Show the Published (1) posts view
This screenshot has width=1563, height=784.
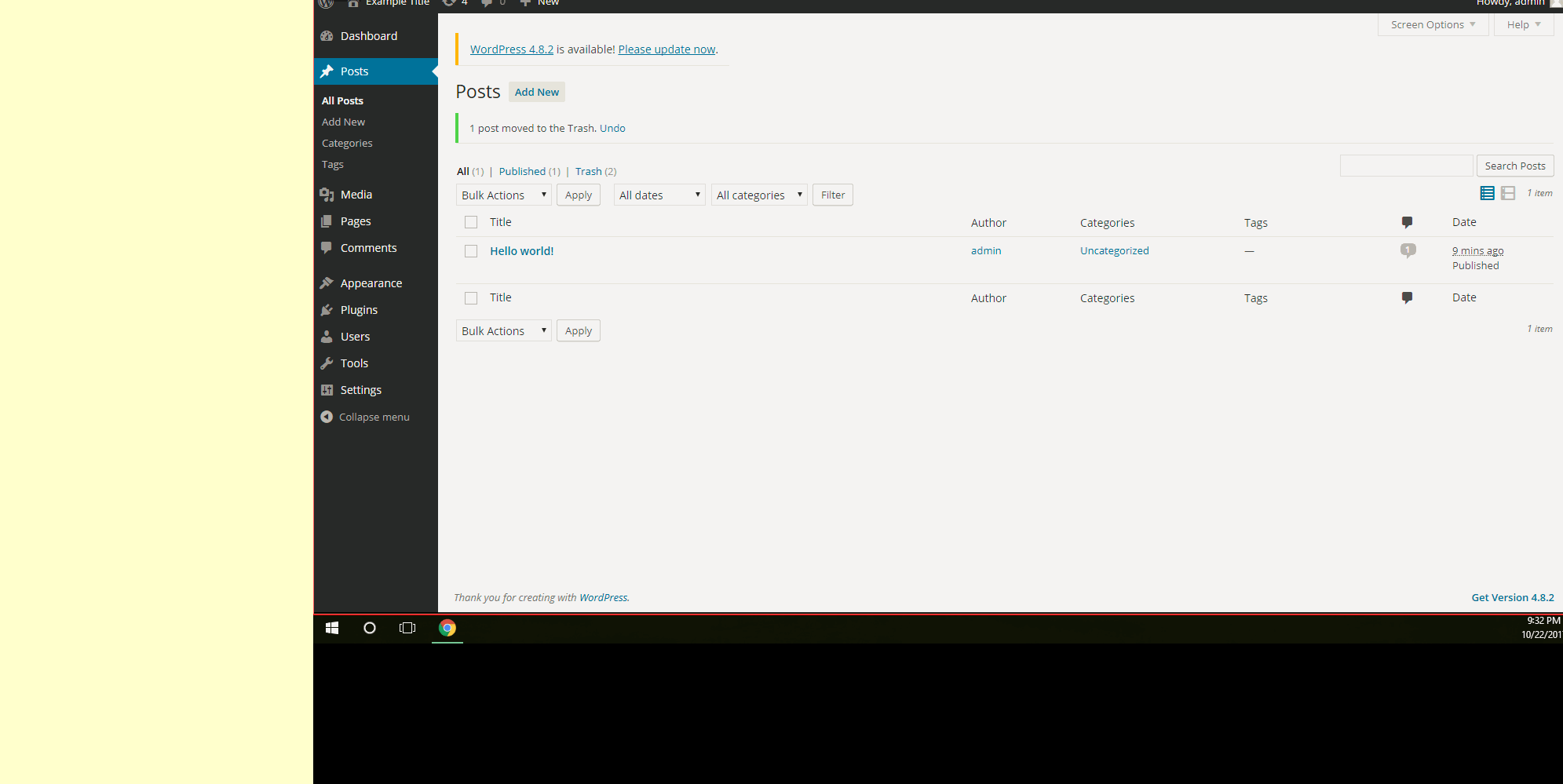click(530, 171)
